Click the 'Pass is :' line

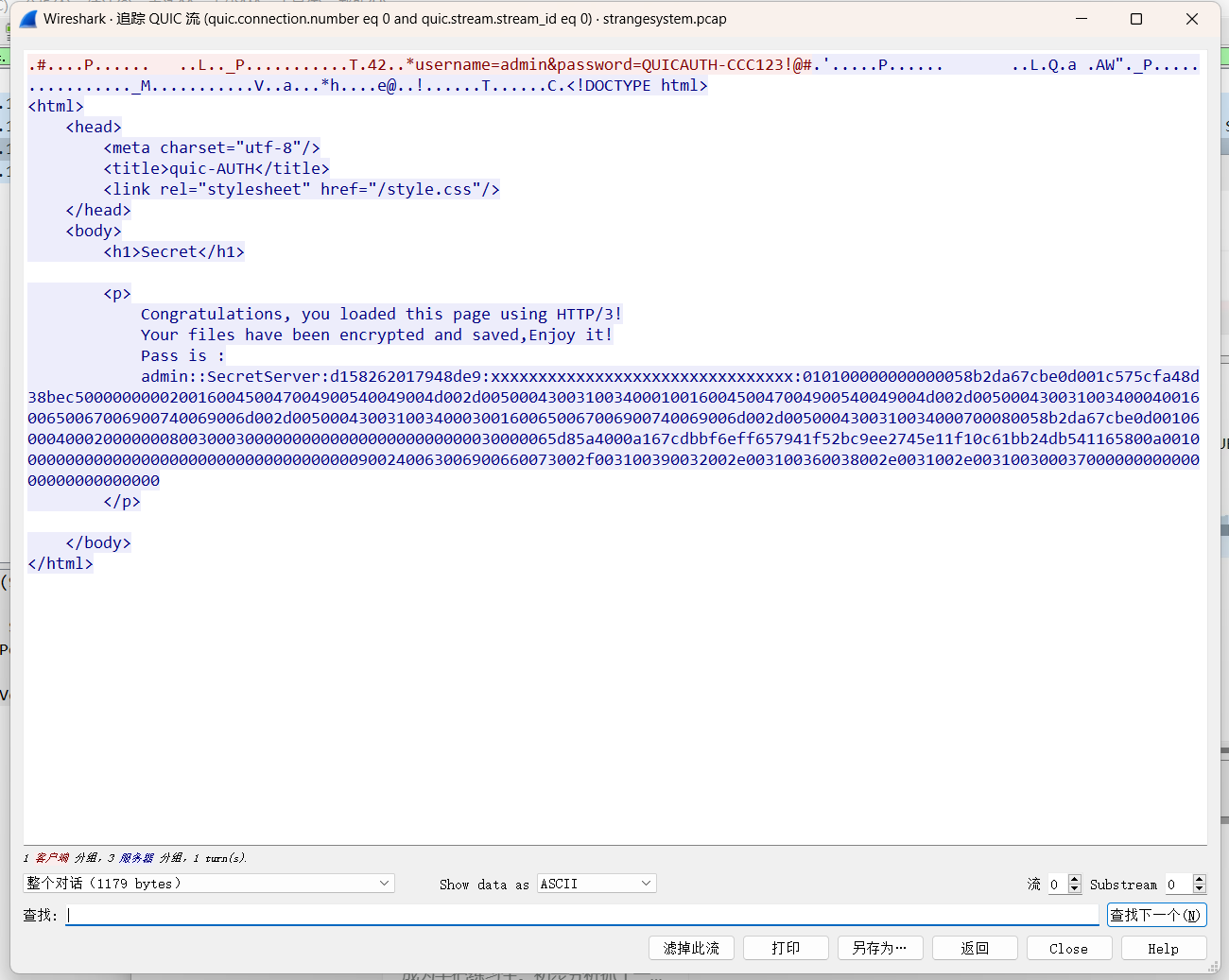182,355
